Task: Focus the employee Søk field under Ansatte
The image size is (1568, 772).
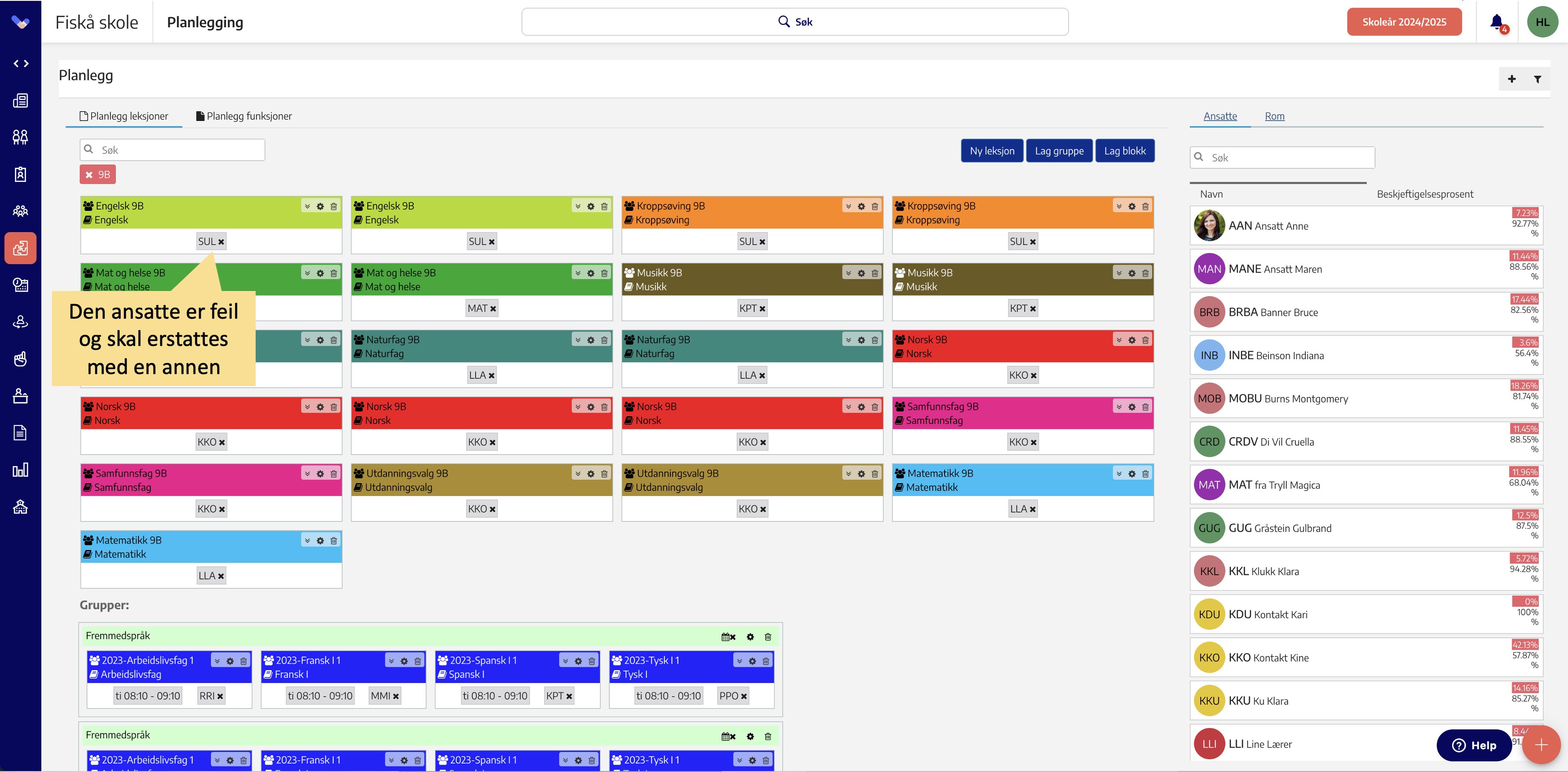Action: [x=1282, y=158]
